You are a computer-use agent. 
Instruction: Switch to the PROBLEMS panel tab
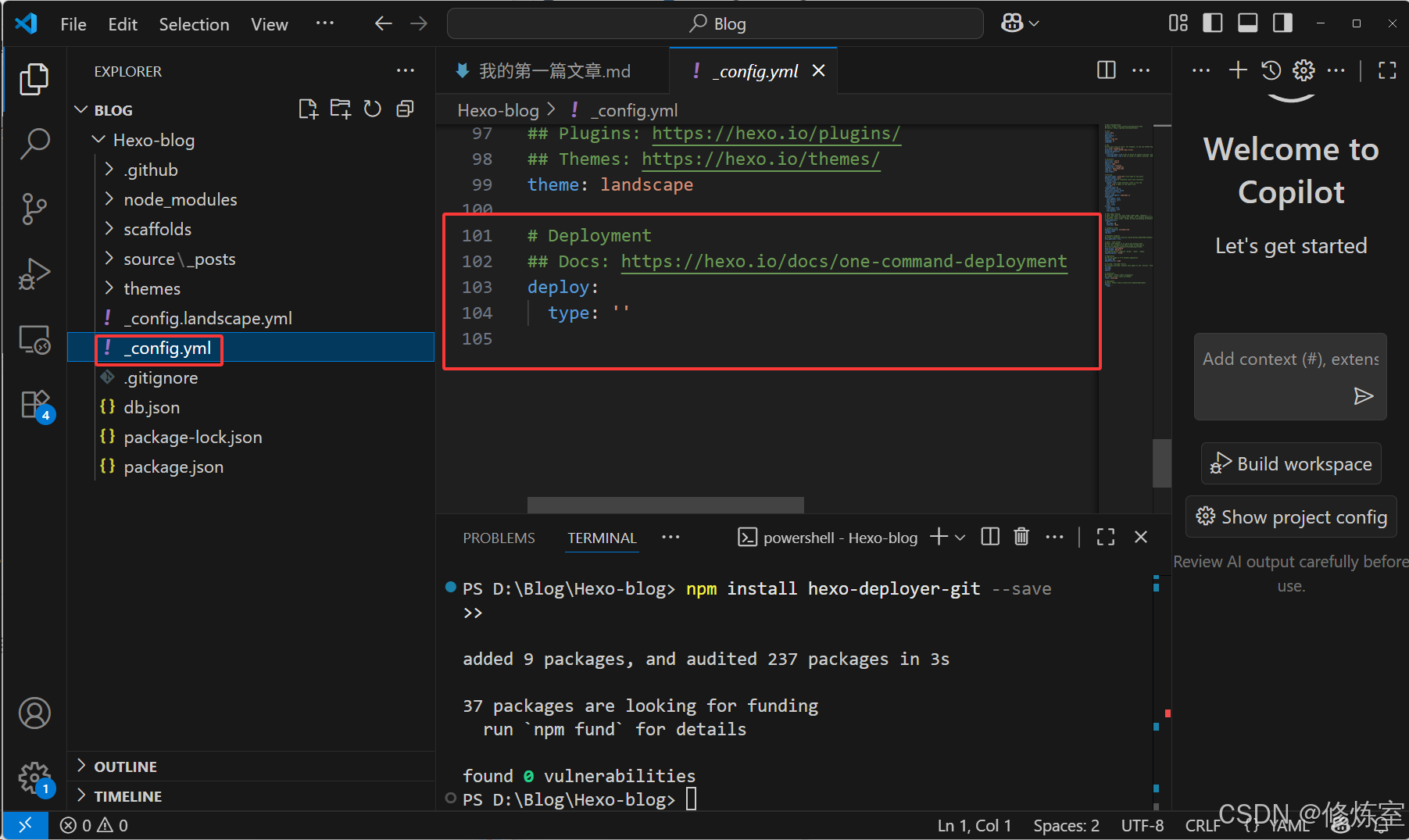[x=499, y=538]
